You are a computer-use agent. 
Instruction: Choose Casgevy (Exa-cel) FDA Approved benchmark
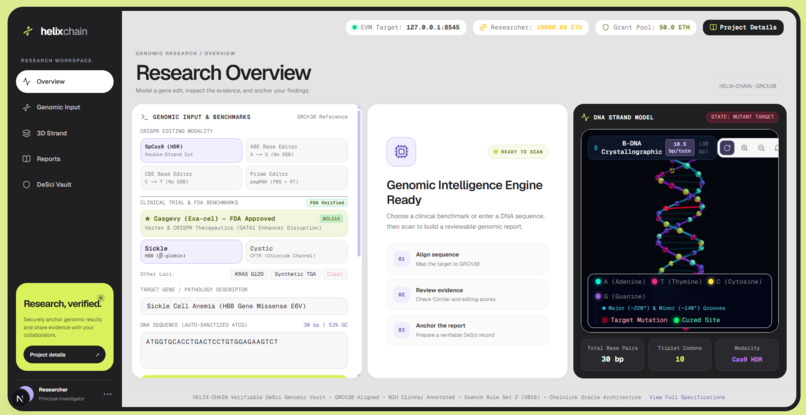click(x=244, y=223)
